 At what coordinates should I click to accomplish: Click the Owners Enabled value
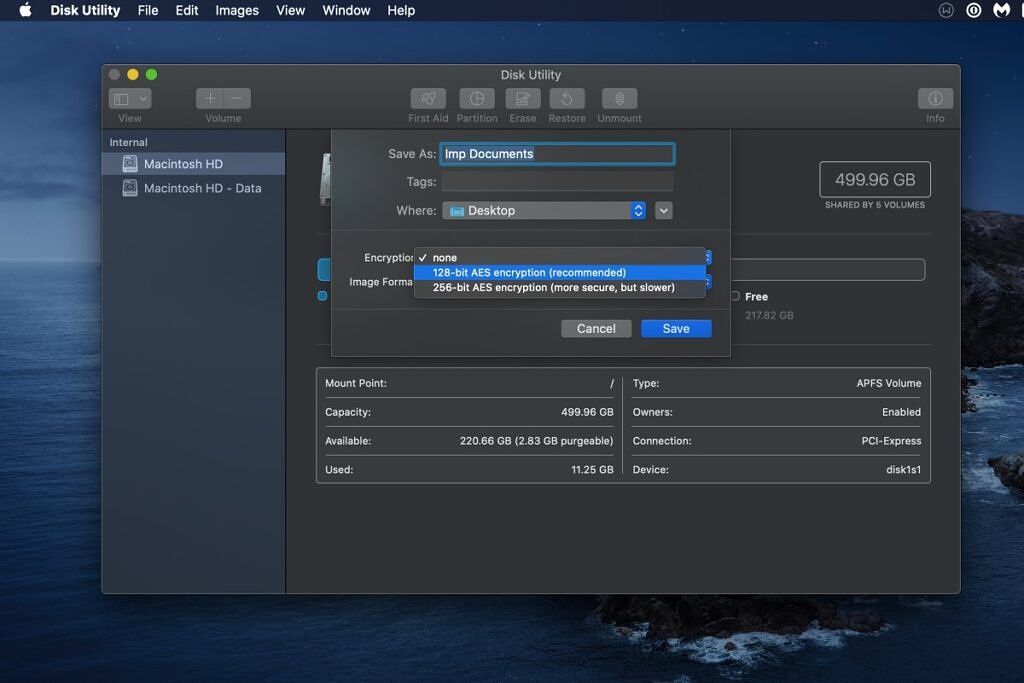(901, 412)
